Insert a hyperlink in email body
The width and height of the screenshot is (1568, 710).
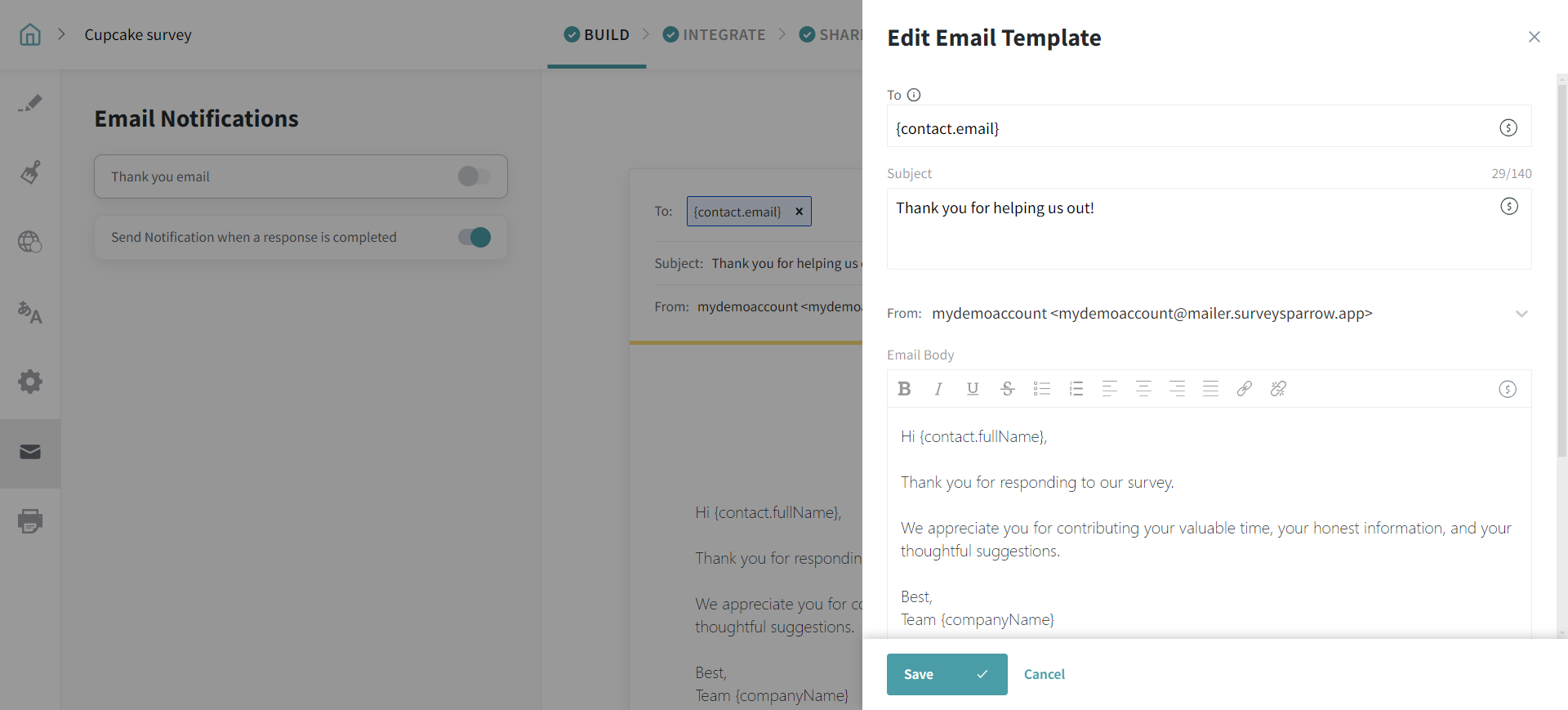(x=1244, y=389)
